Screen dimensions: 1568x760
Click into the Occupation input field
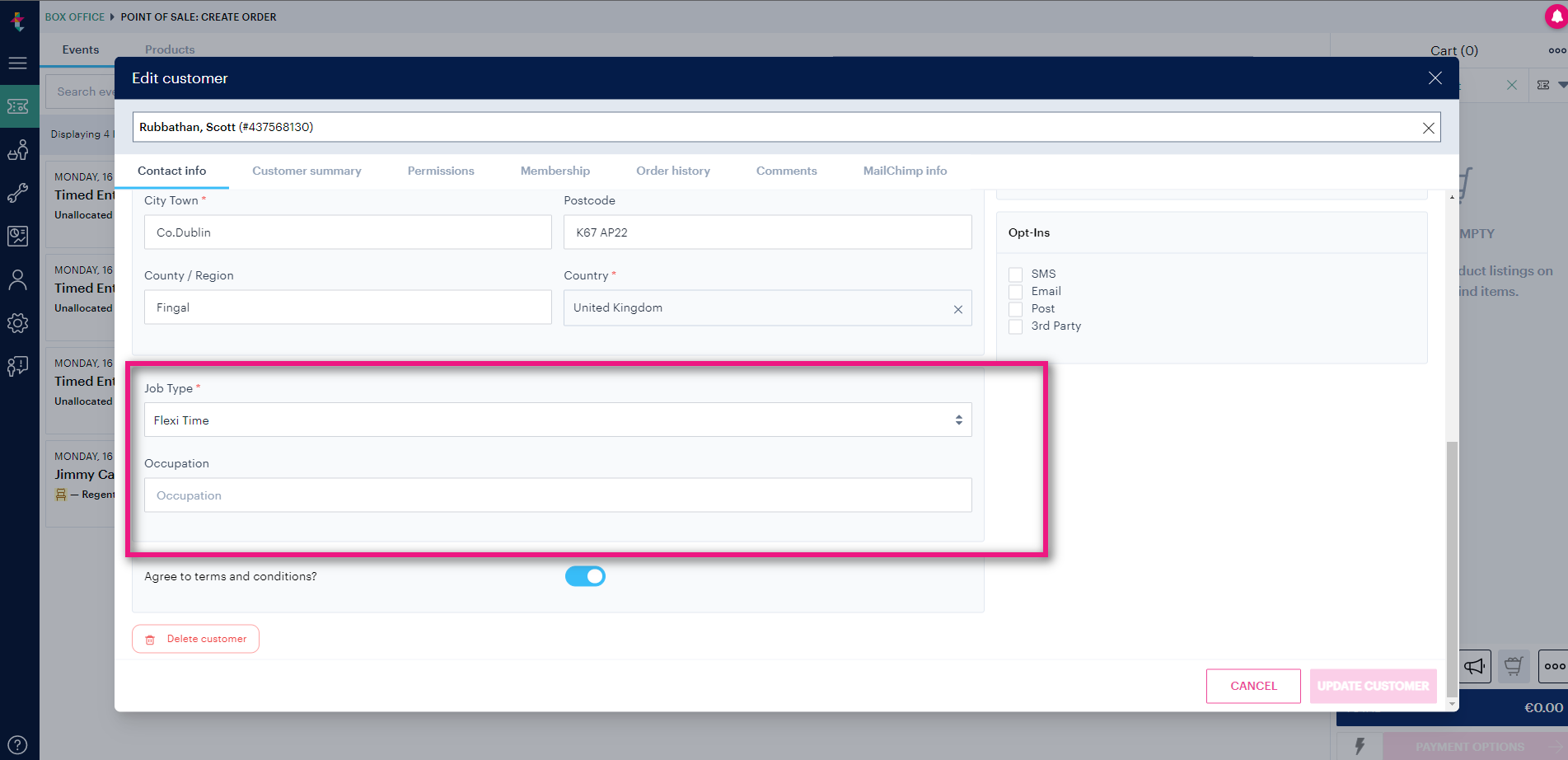tap(558, 495)
